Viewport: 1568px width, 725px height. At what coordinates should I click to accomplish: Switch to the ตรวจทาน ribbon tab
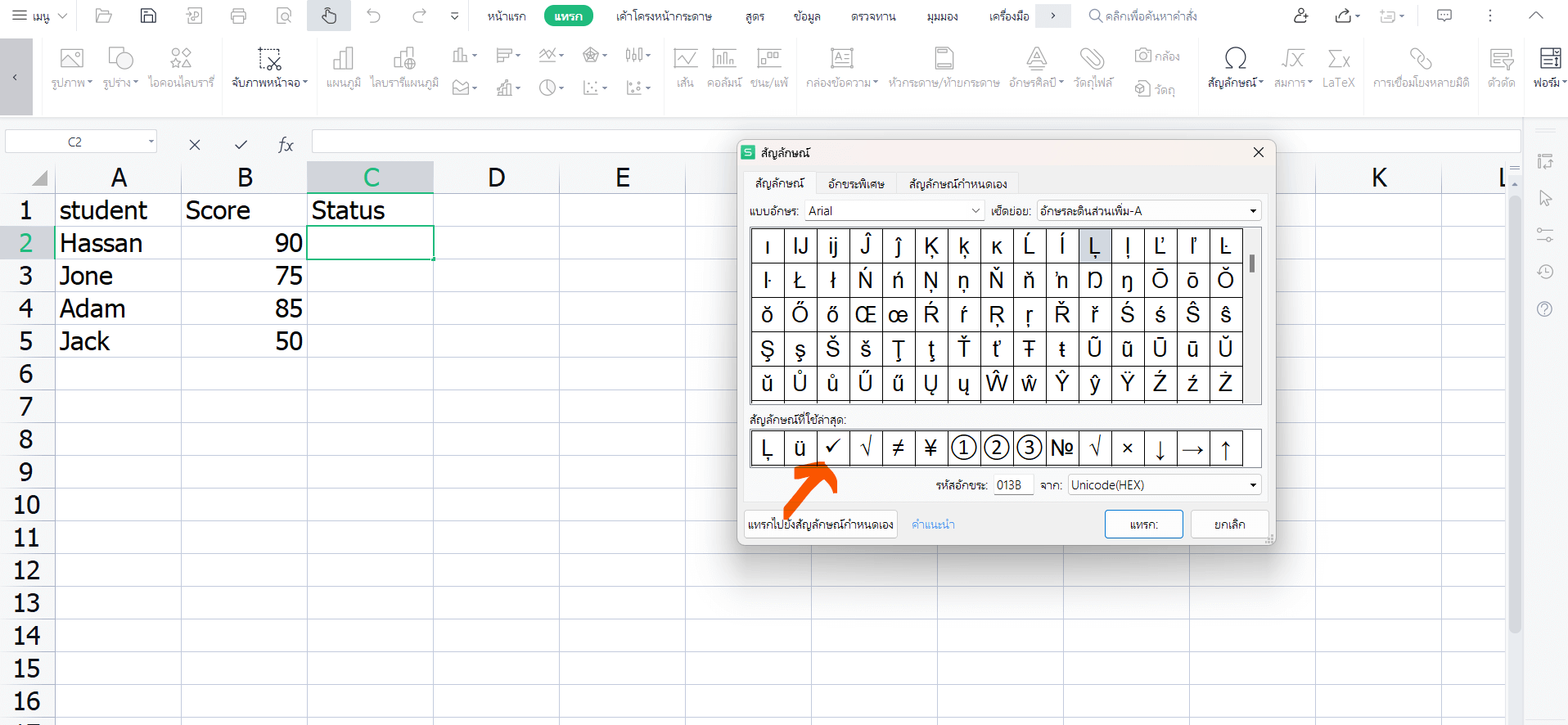click(873, 16)
